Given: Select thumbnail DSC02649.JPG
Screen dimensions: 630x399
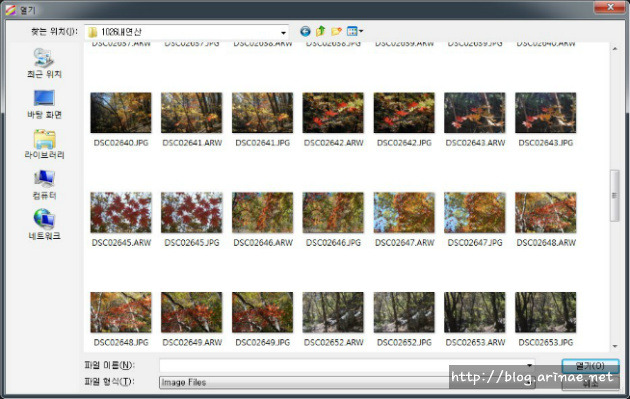Looking at the screenshot, I should pyautogui.click(x=262, y=312).
